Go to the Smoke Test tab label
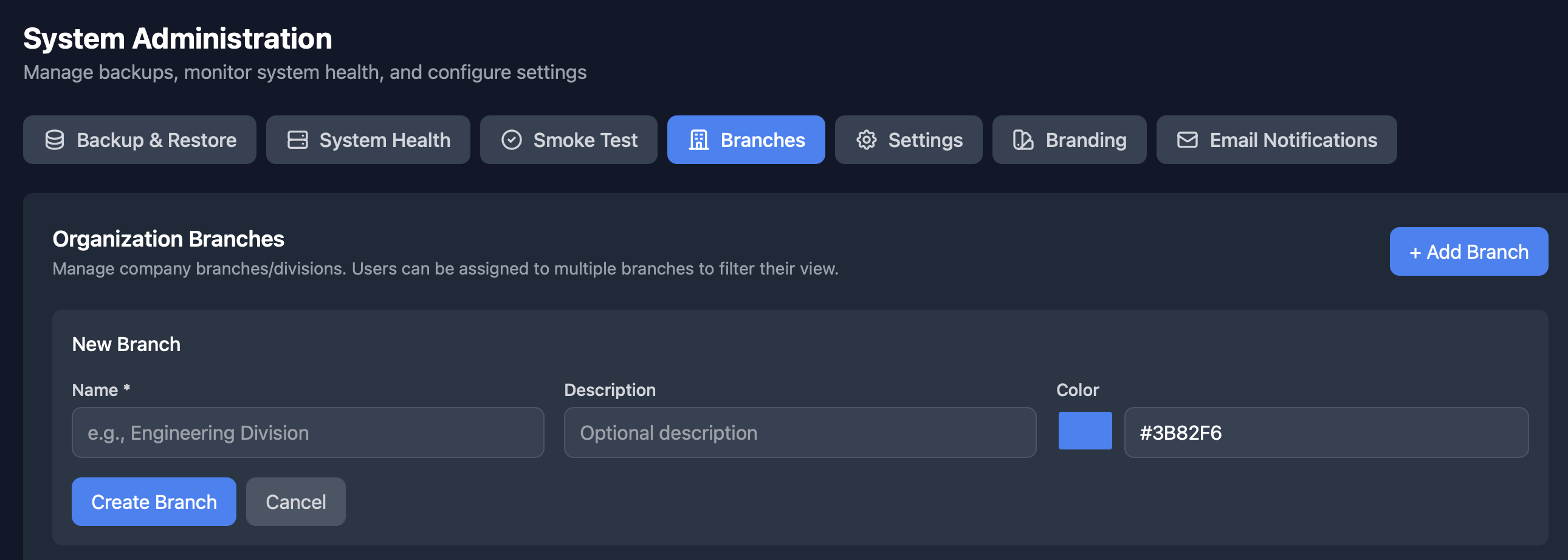 tap(585, 140)
